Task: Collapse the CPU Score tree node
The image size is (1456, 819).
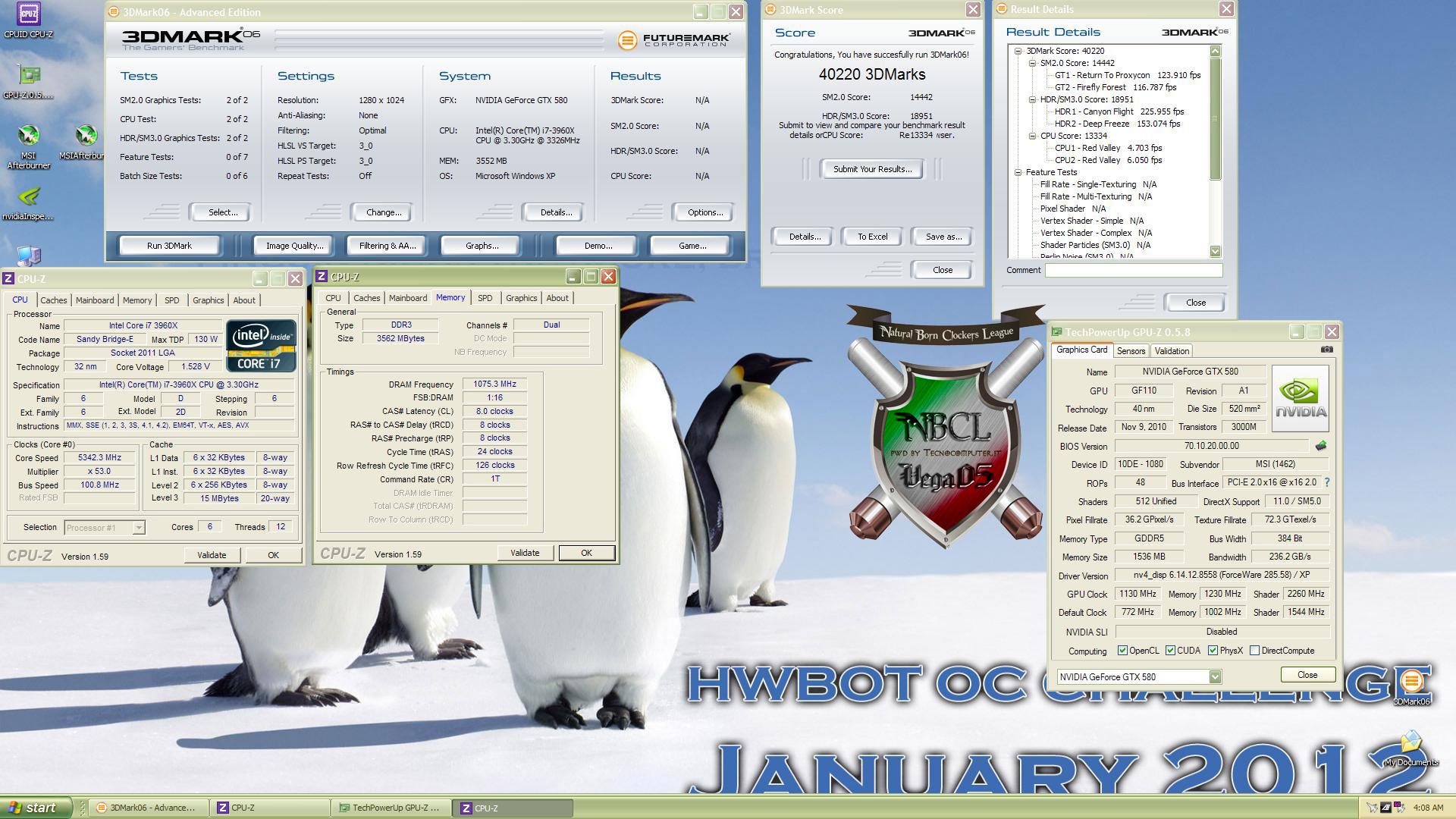Action: [1032, 136]
